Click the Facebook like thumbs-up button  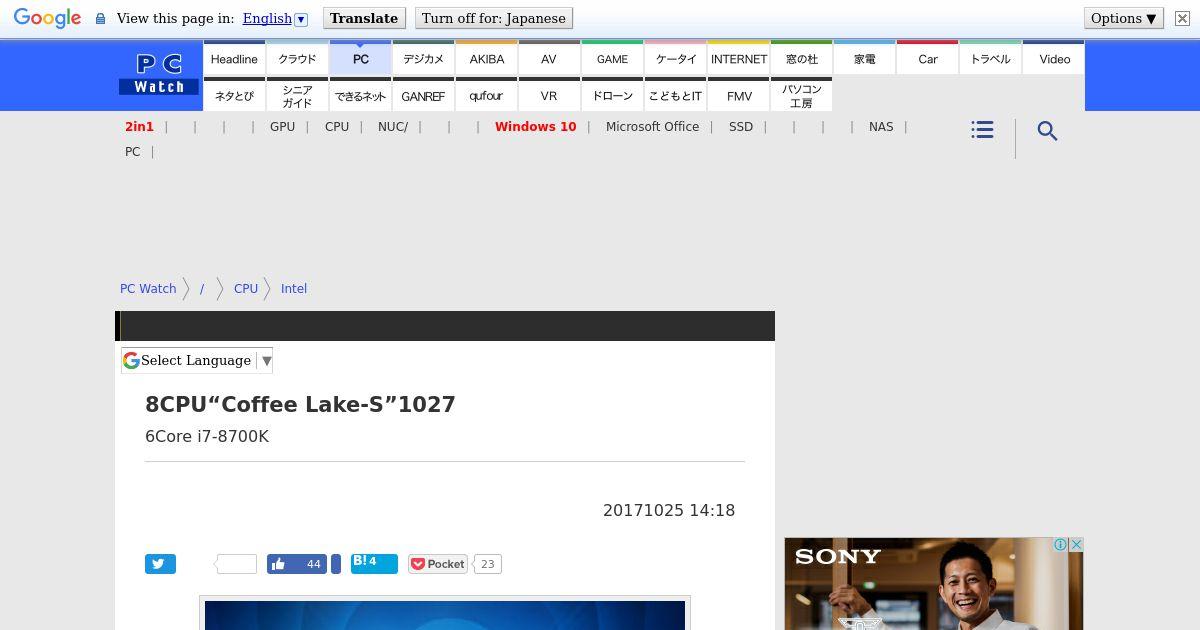point(298,564)
